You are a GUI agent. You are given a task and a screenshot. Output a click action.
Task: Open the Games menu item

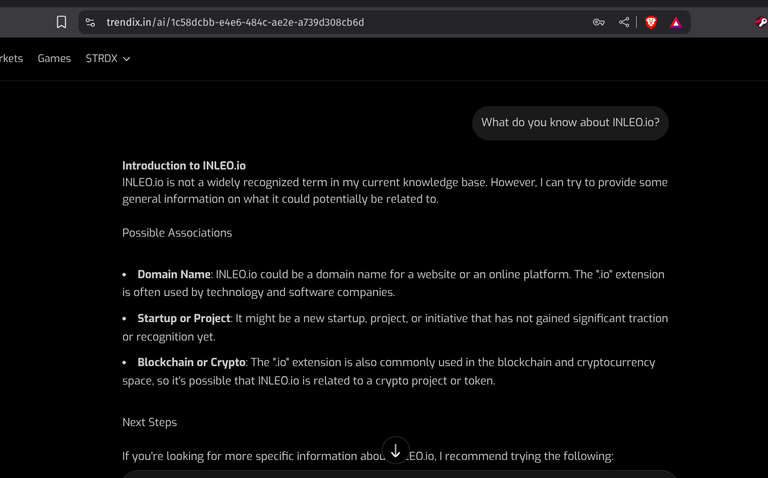[54, 58]
